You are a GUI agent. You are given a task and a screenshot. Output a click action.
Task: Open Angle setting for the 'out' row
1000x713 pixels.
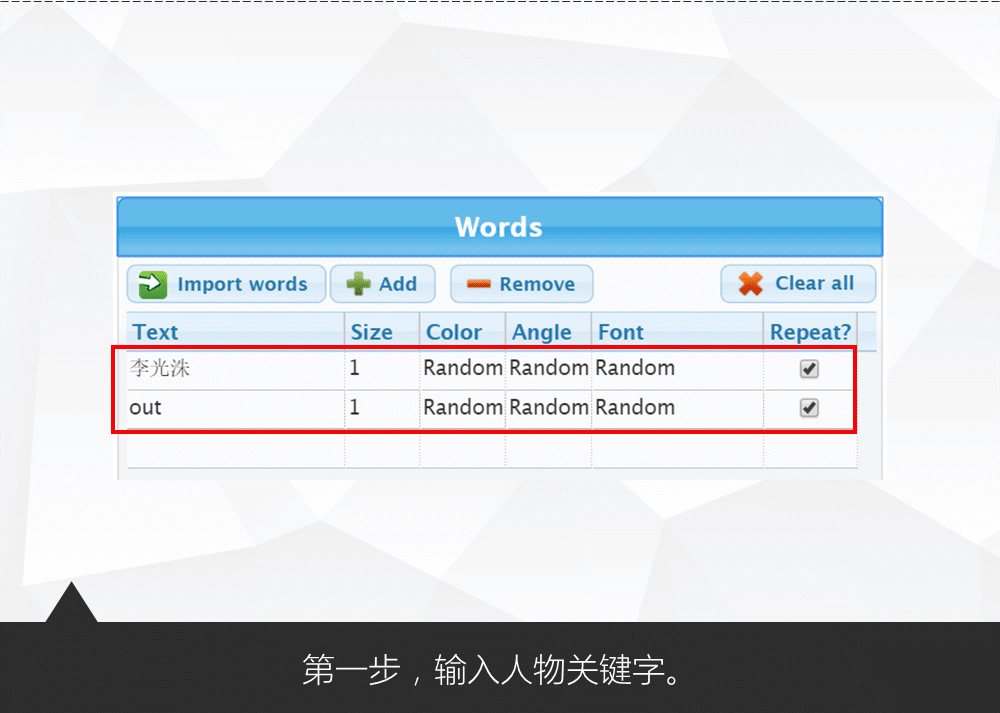pyautogui.click(x=548, y=407)
